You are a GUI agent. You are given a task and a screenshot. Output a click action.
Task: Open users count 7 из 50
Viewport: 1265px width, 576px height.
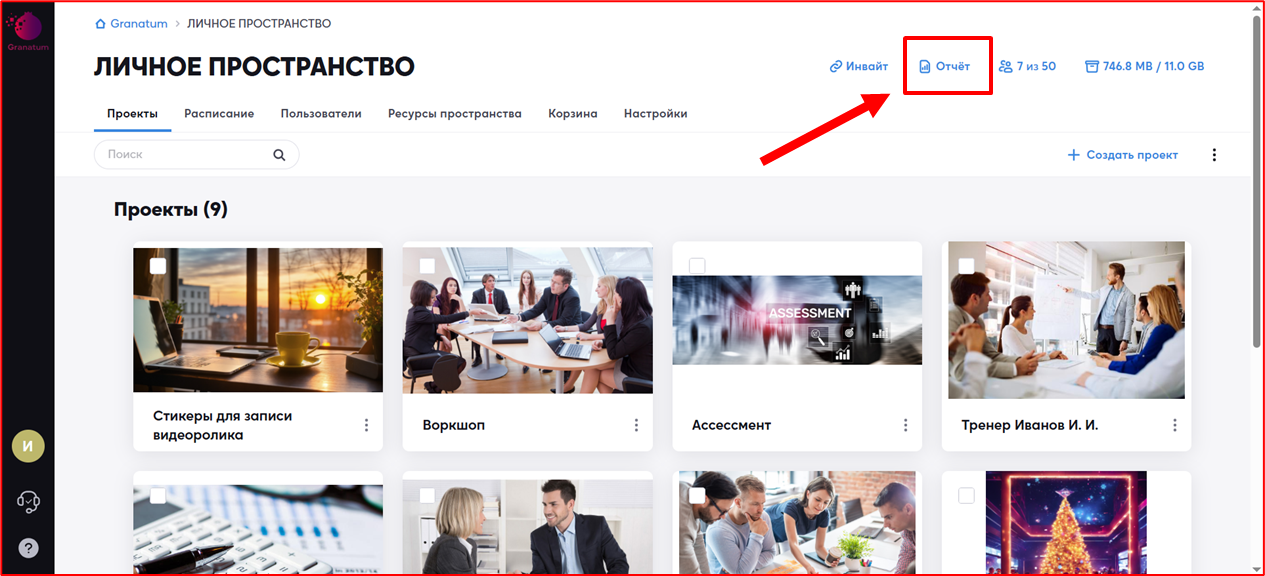coord(1027,67)
